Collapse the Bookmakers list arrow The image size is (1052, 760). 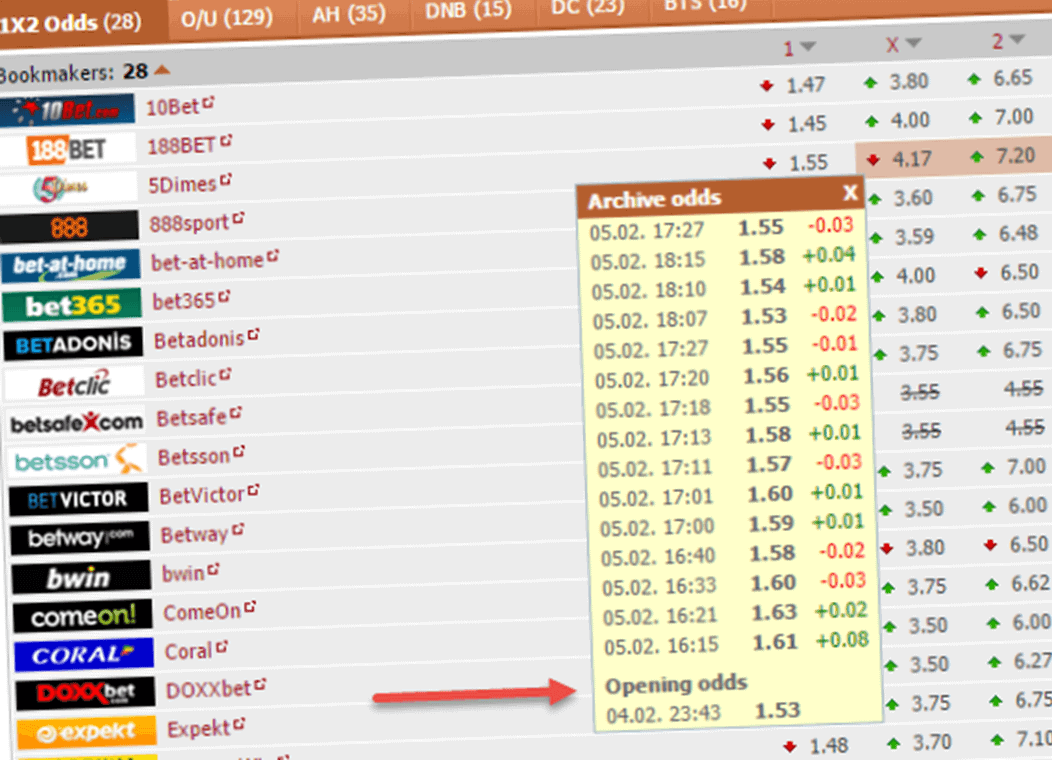160,72
